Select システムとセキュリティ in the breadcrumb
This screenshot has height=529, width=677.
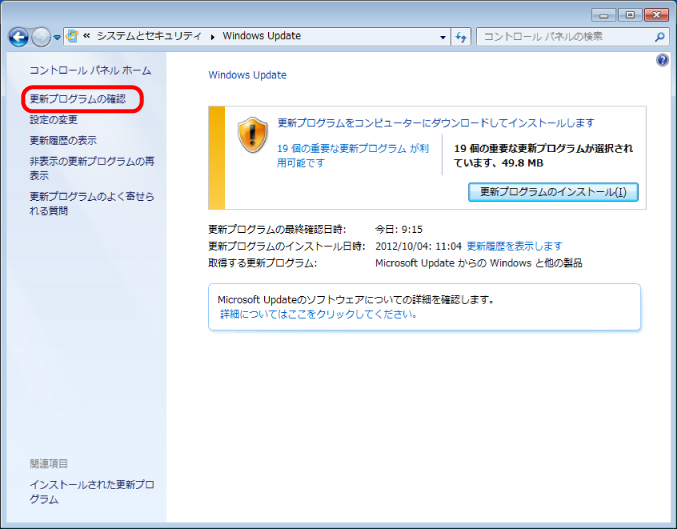point(149,36)
